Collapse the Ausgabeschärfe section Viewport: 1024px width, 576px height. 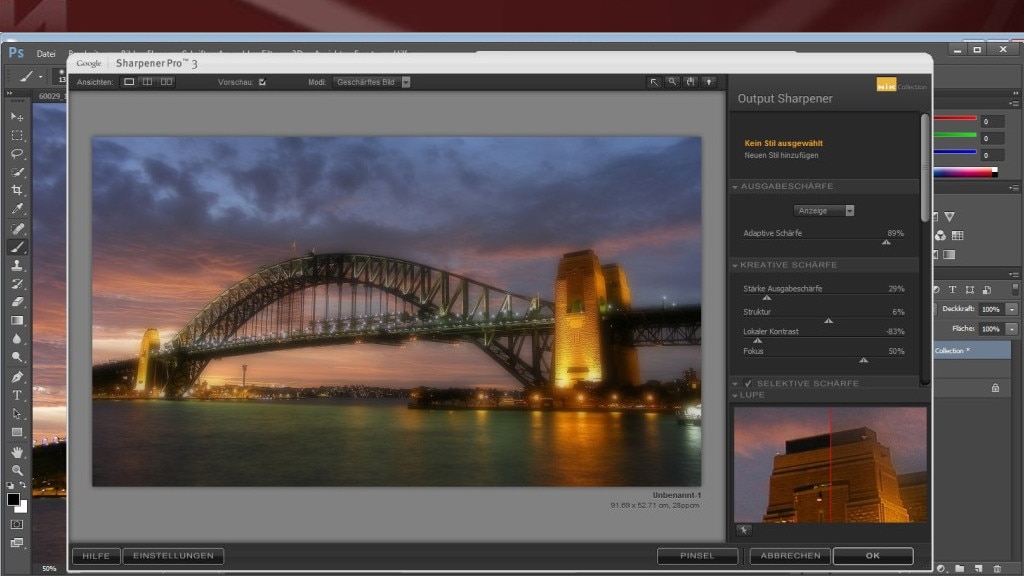(x=735, y=187)
